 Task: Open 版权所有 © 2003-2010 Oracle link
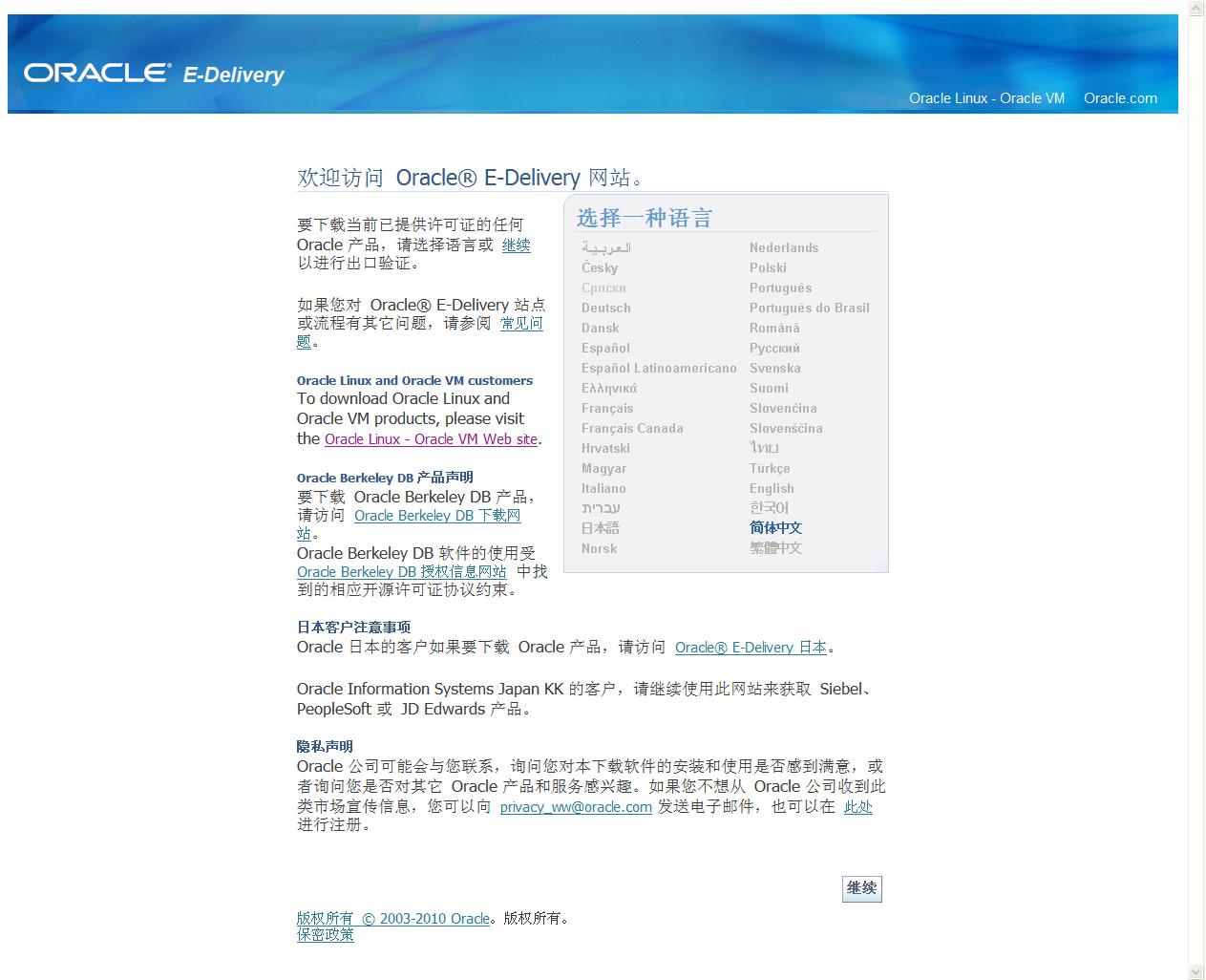click(x=393, y=919)
